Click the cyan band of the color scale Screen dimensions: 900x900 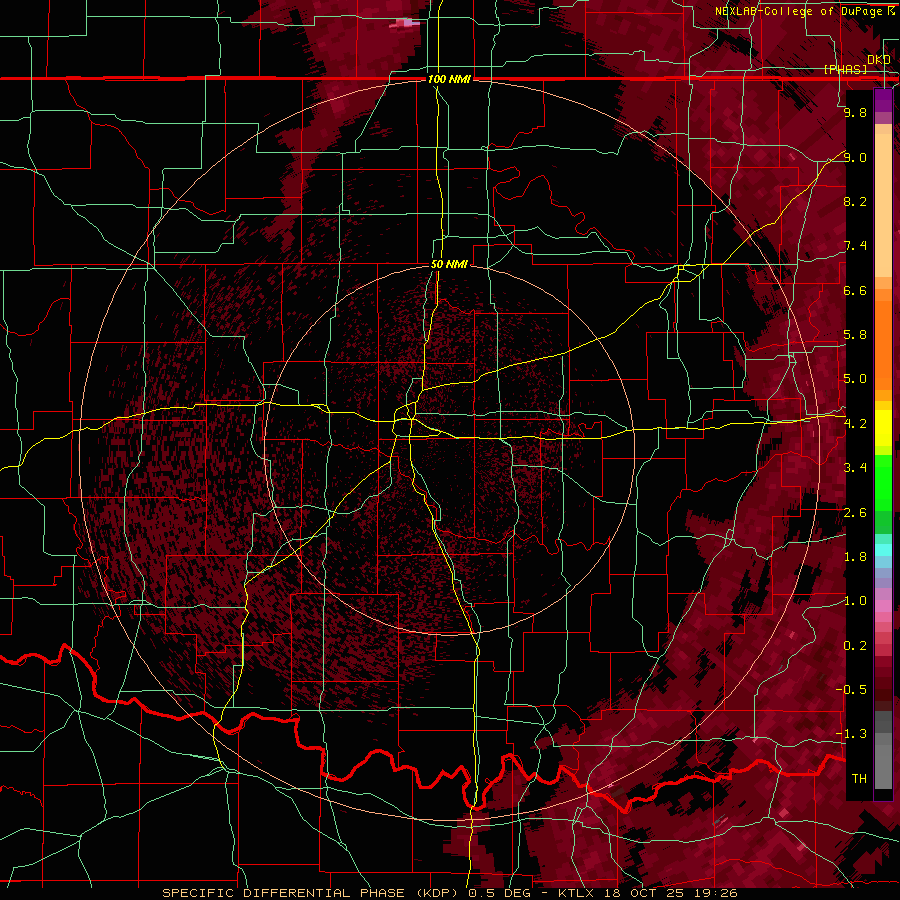click(883, 549)
